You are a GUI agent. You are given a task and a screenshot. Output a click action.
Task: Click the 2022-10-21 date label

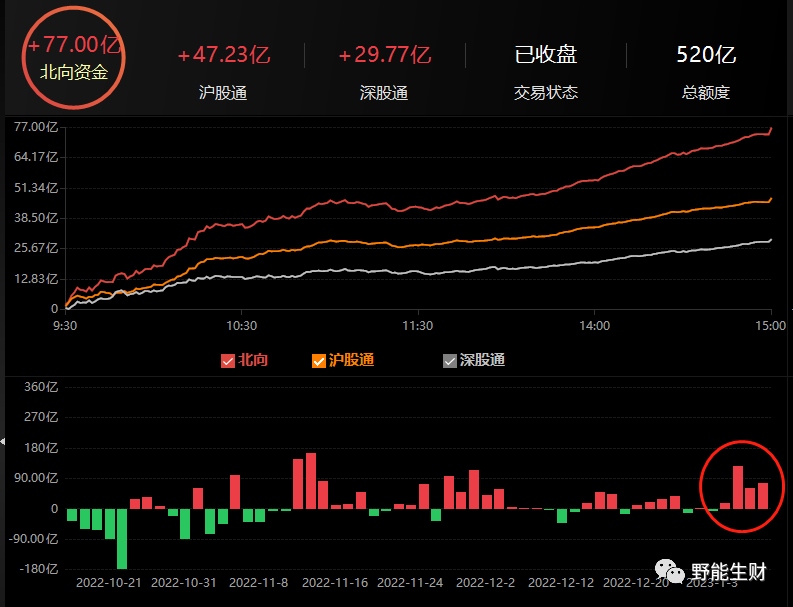[x=109, y=583]
